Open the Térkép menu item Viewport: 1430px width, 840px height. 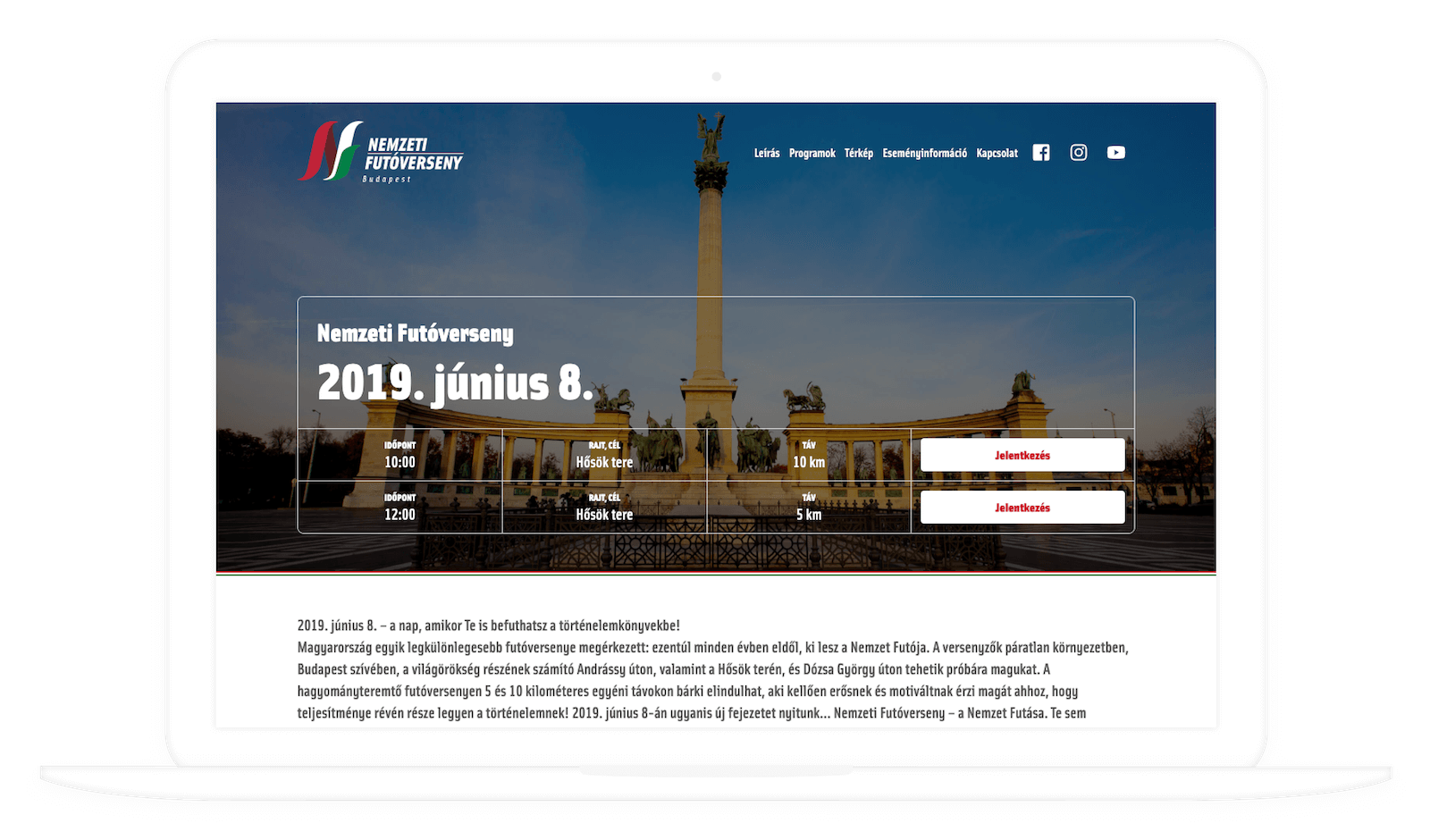click(x=859, y=154)
